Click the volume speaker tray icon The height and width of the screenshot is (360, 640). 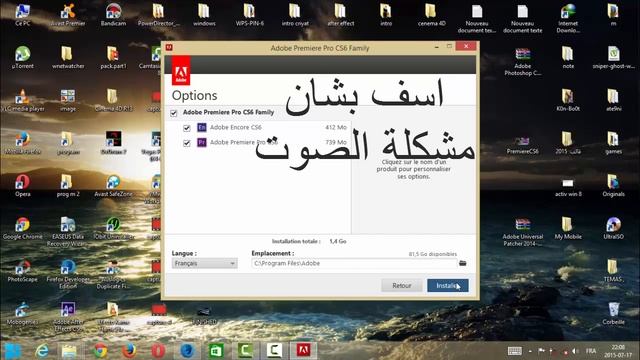point(575,351)
